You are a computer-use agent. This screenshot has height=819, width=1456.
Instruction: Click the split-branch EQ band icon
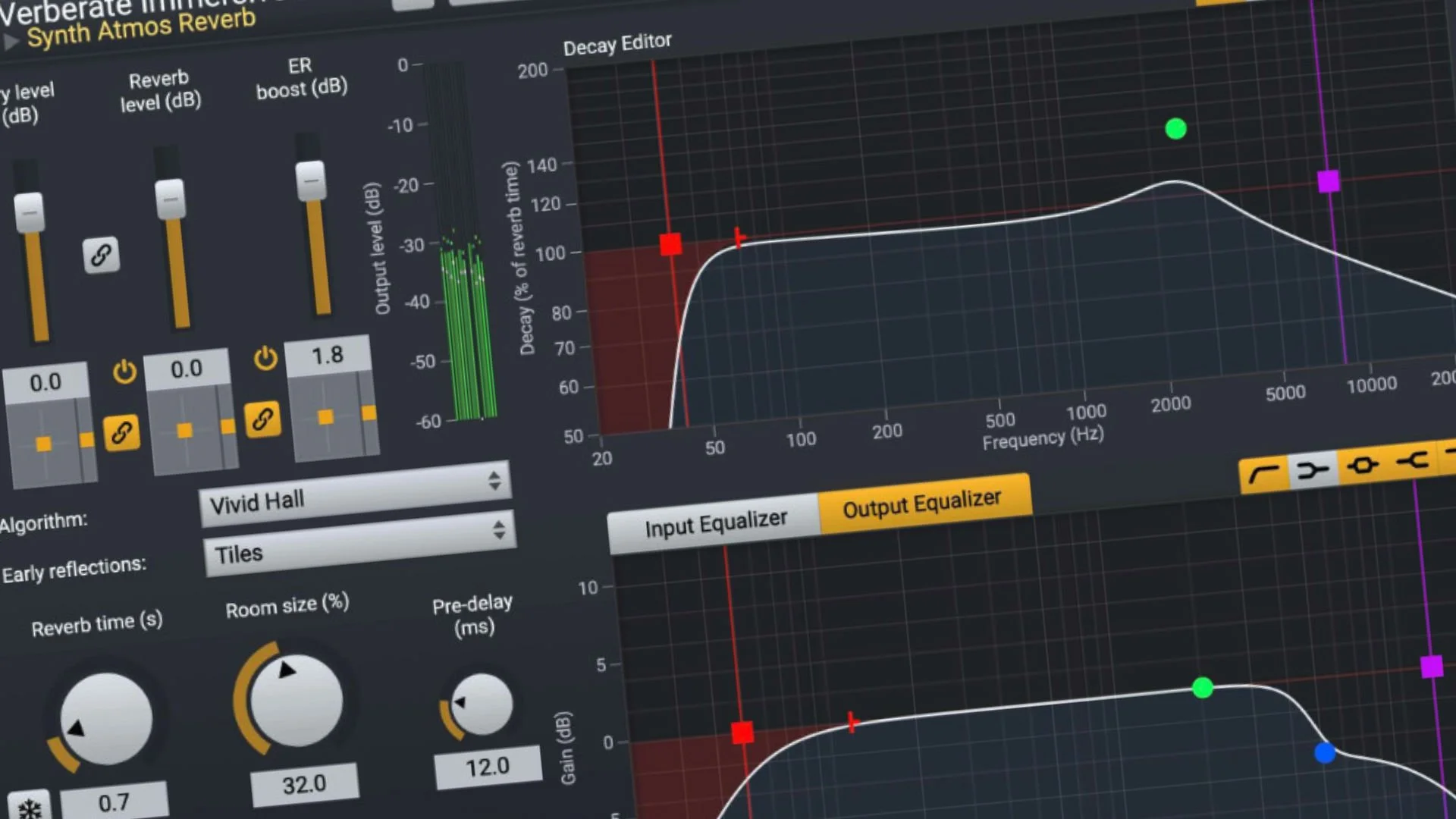1413,460
